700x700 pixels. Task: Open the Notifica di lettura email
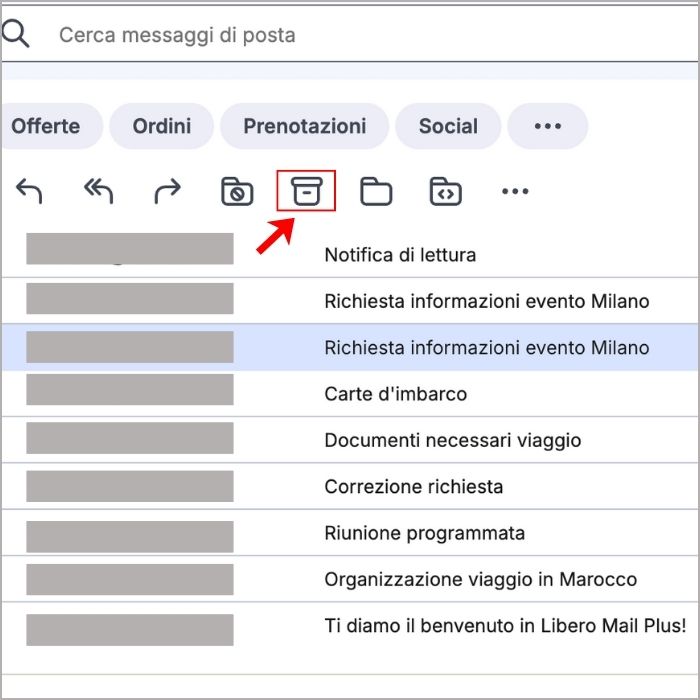350,255
